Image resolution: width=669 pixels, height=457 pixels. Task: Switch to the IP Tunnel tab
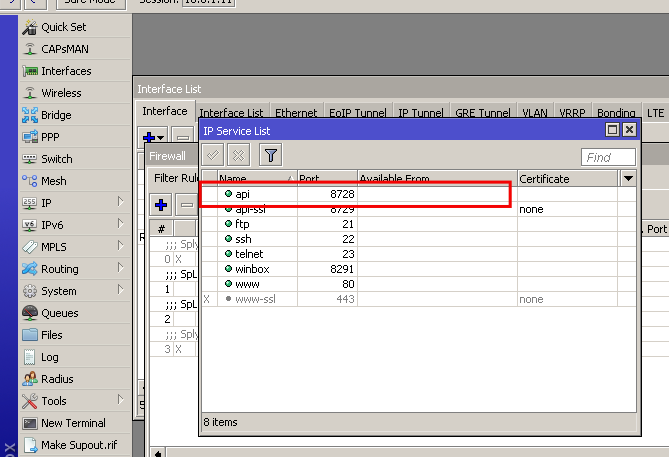[421, 113]
